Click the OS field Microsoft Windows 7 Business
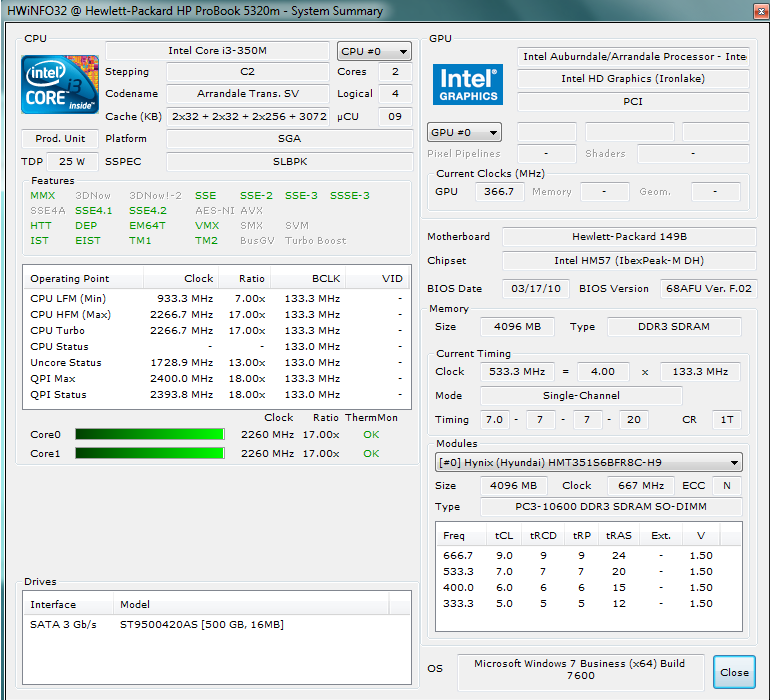 [580, 670]
